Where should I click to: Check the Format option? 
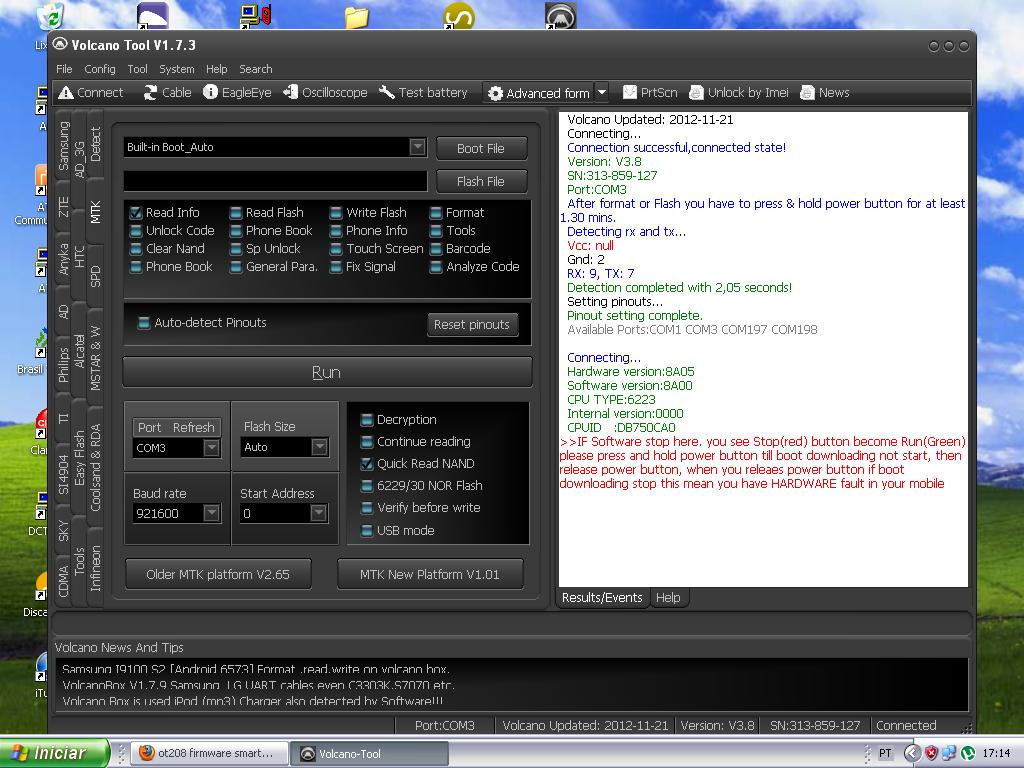(436, 213)
